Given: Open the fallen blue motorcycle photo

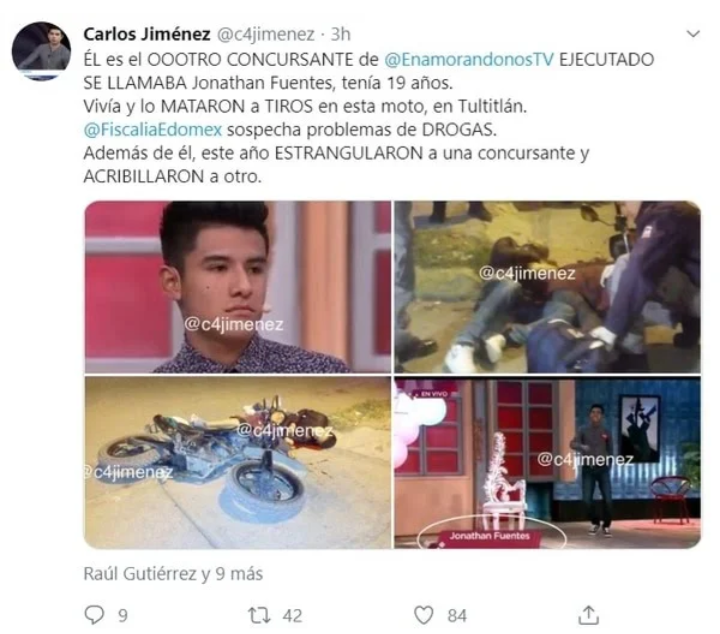Looking at the screenshot, I should (x=238, y=462).
